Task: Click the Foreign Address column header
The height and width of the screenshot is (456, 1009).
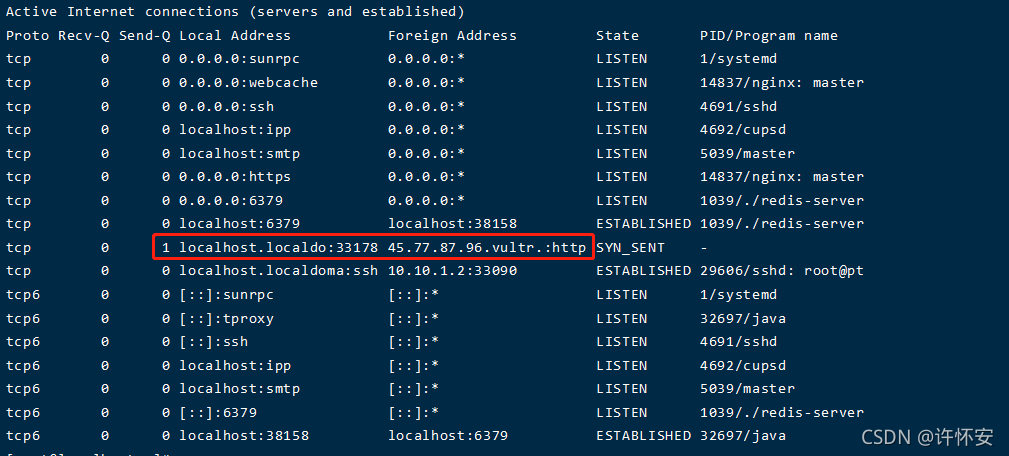Action: [452, 35]
